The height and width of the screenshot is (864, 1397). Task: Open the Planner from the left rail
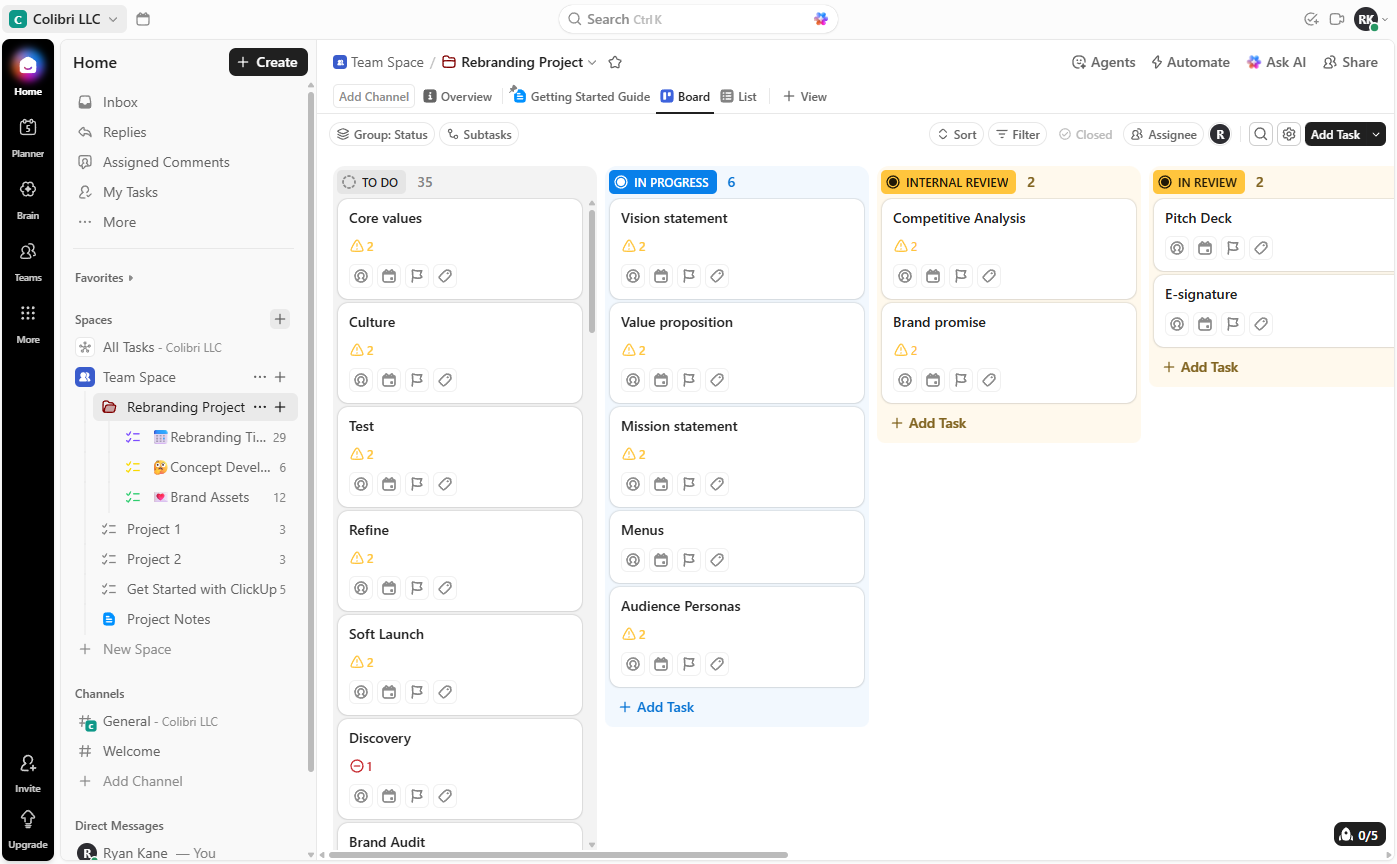(x=27, y=137)
